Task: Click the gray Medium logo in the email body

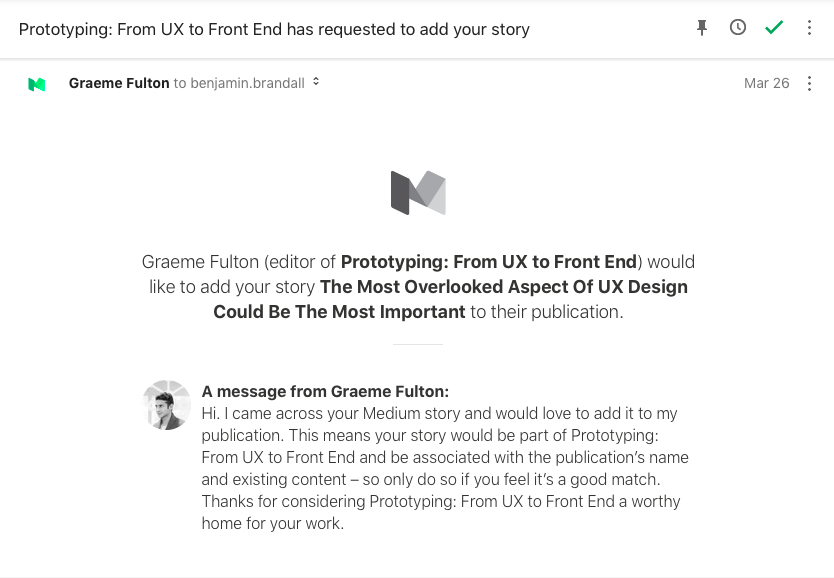Action: coord(418,193)
